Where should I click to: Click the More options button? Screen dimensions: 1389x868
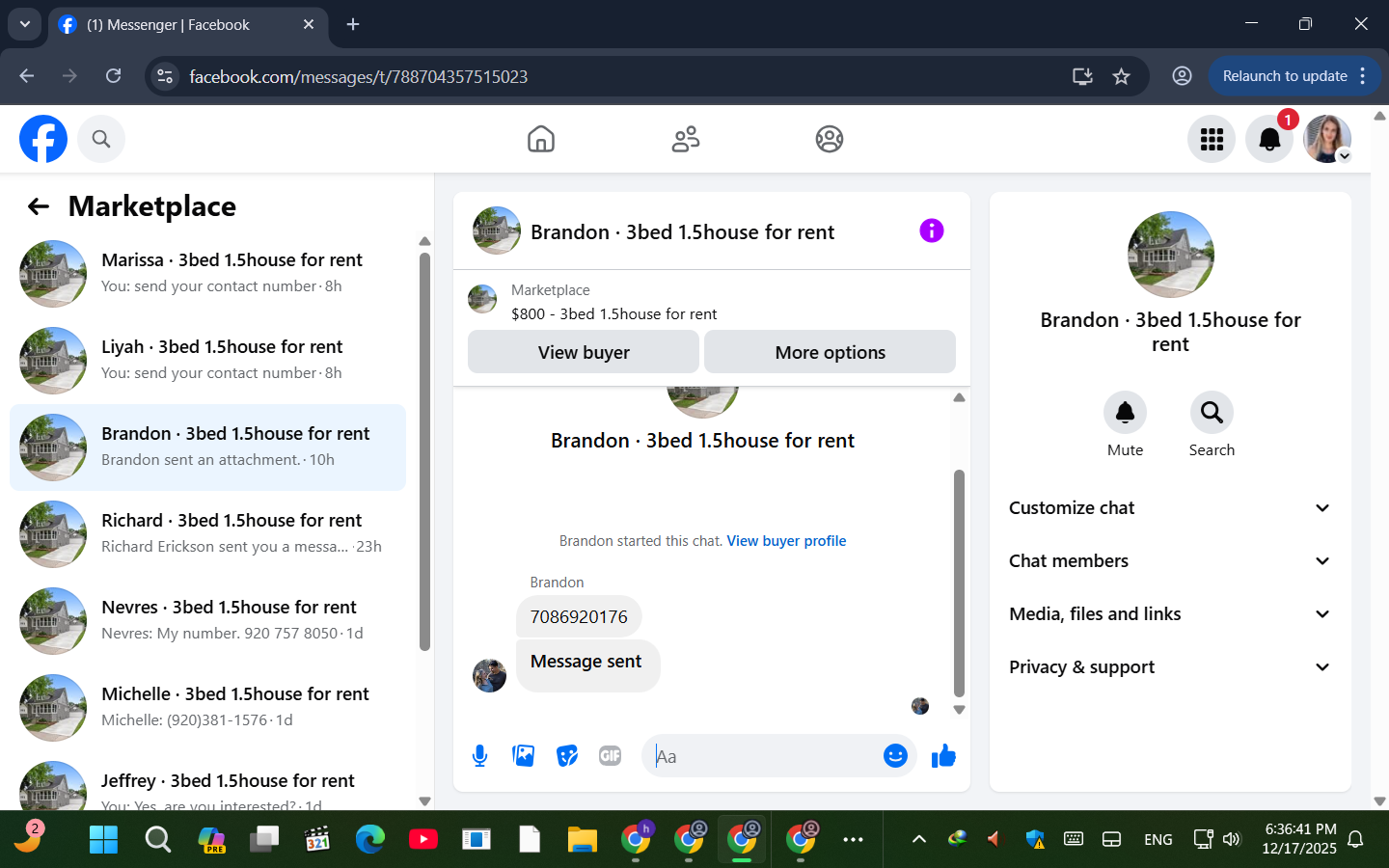pos(830,352)
